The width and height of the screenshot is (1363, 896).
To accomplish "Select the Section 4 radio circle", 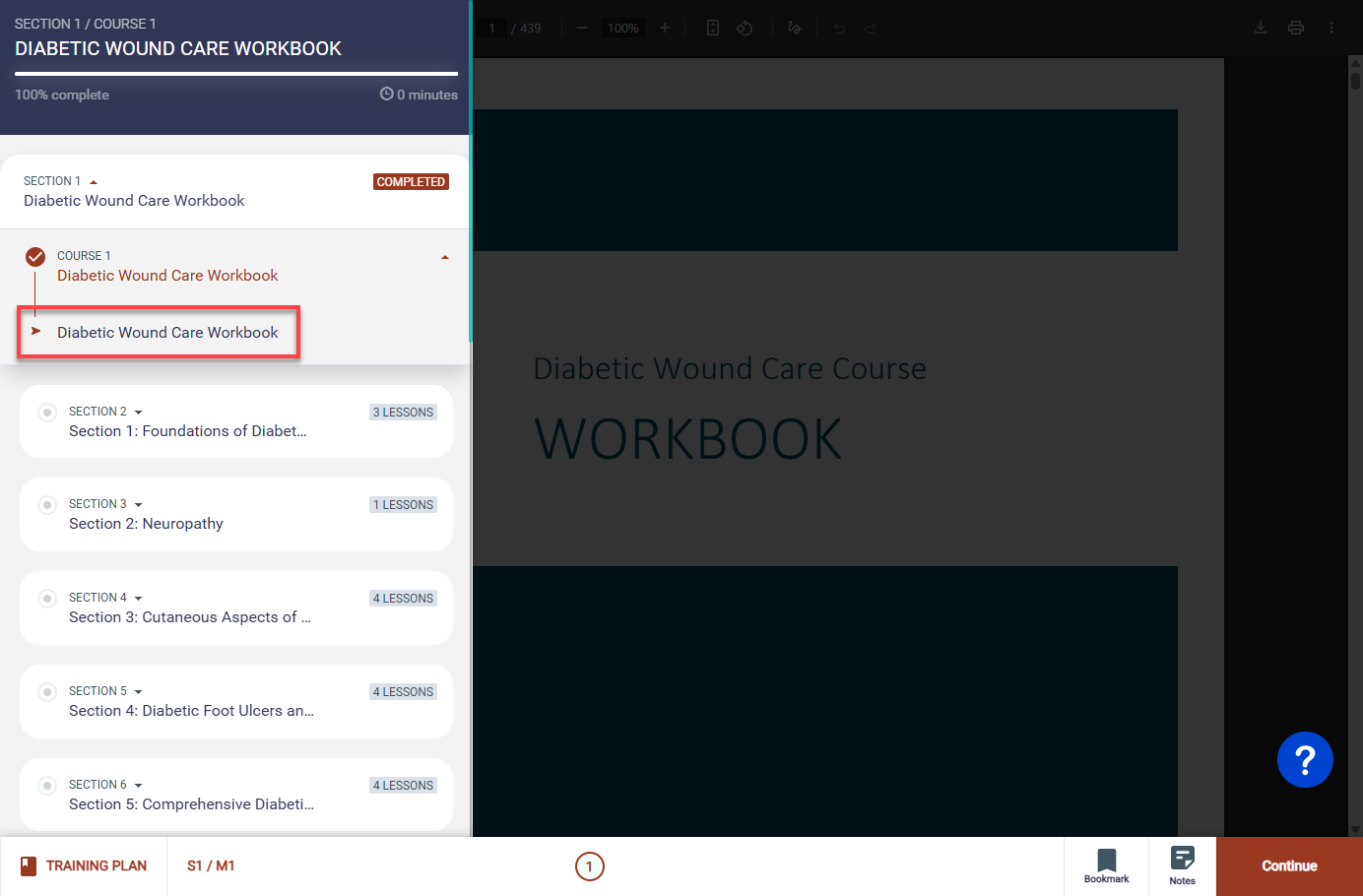I will coord(47,599).
